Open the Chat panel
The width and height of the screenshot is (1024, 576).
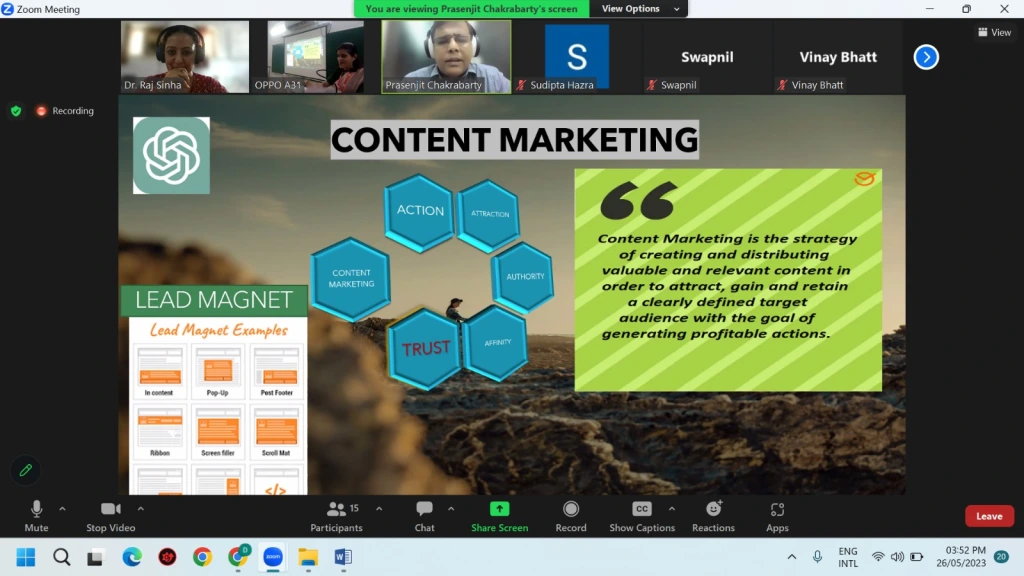424,515
